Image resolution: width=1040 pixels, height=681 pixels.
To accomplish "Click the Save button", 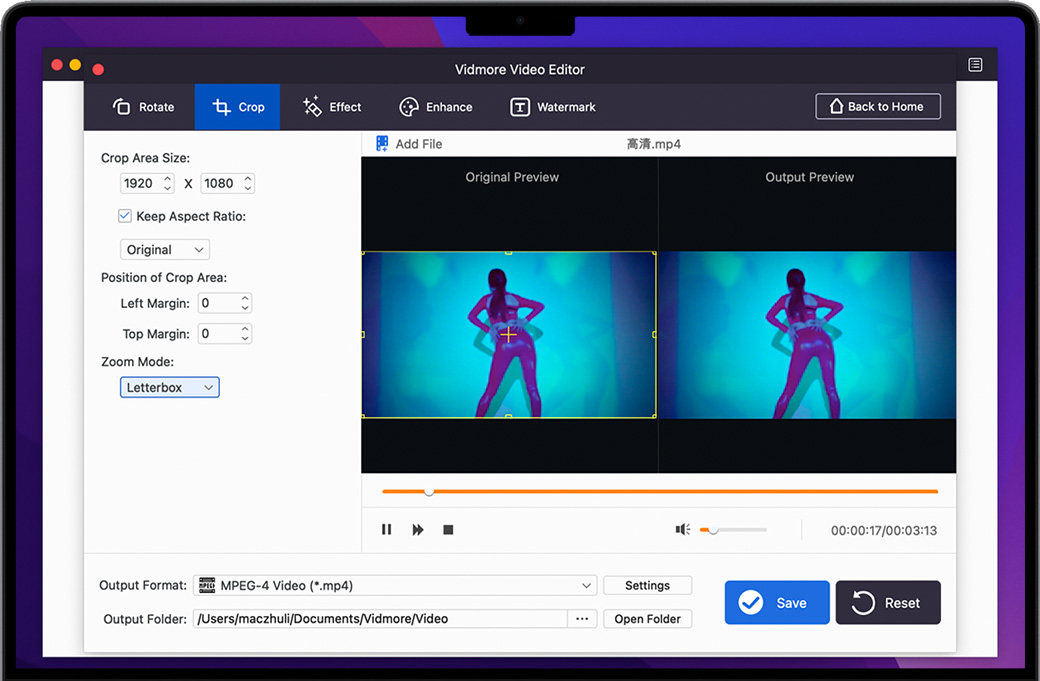I will [777, 603].
